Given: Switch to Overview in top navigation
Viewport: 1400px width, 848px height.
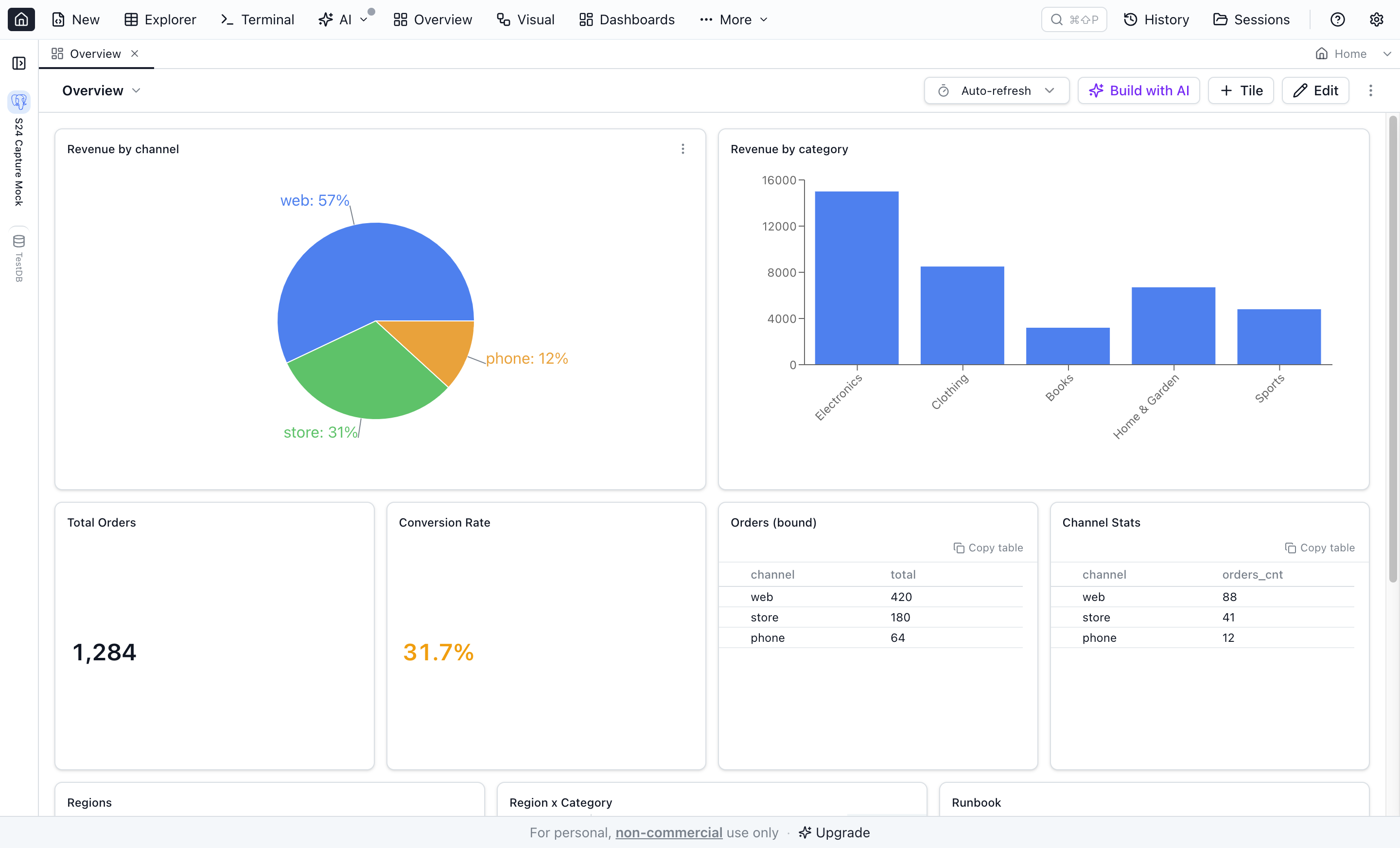Looking at the screenshot, I should pos(432,19).
